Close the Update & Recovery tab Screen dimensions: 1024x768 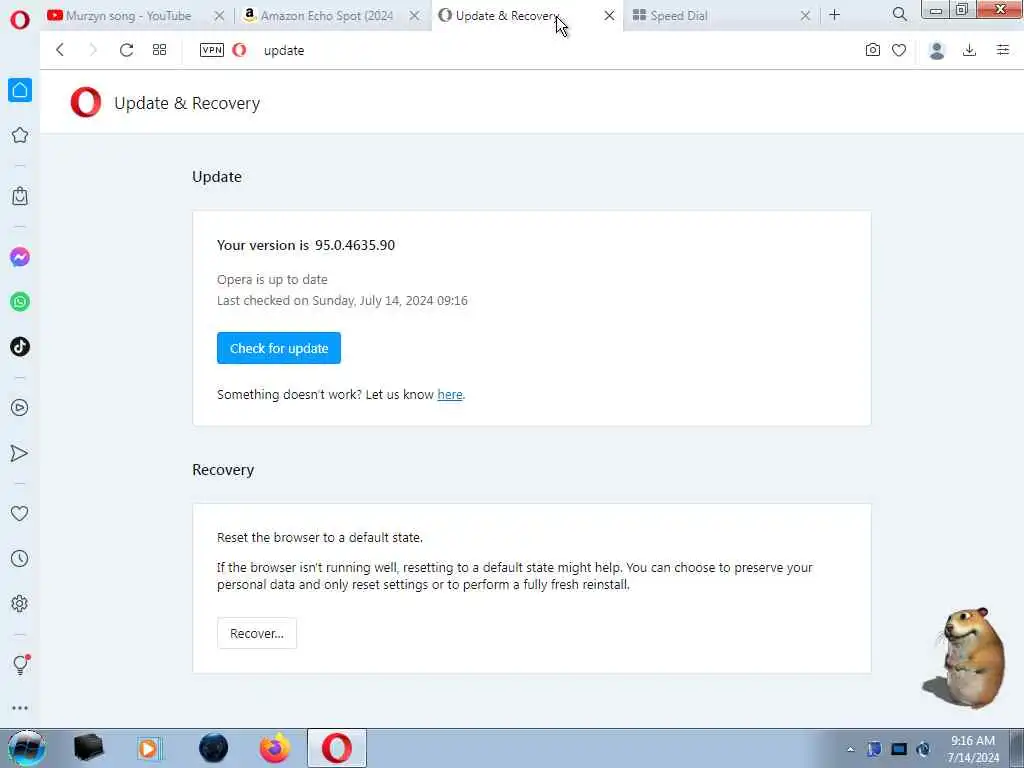pos(609,15)
